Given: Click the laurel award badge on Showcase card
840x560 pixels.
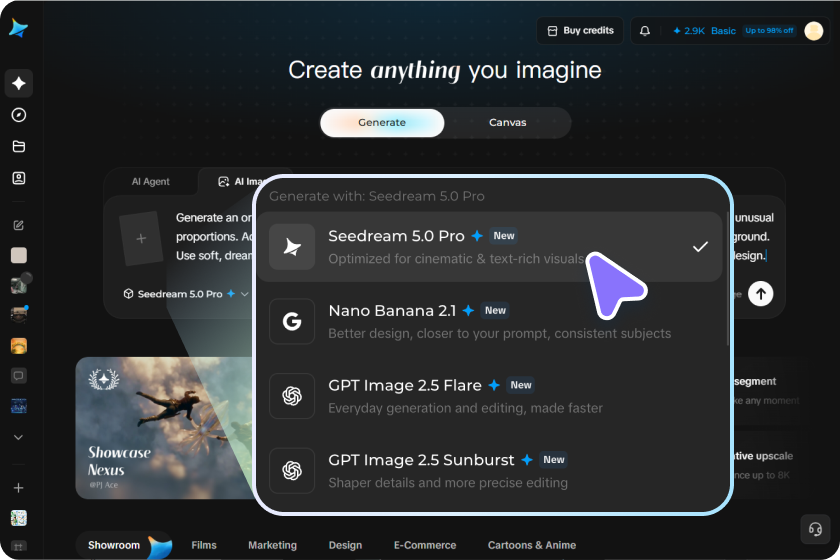Looking at the screenshot, I should tap(104, 379).
